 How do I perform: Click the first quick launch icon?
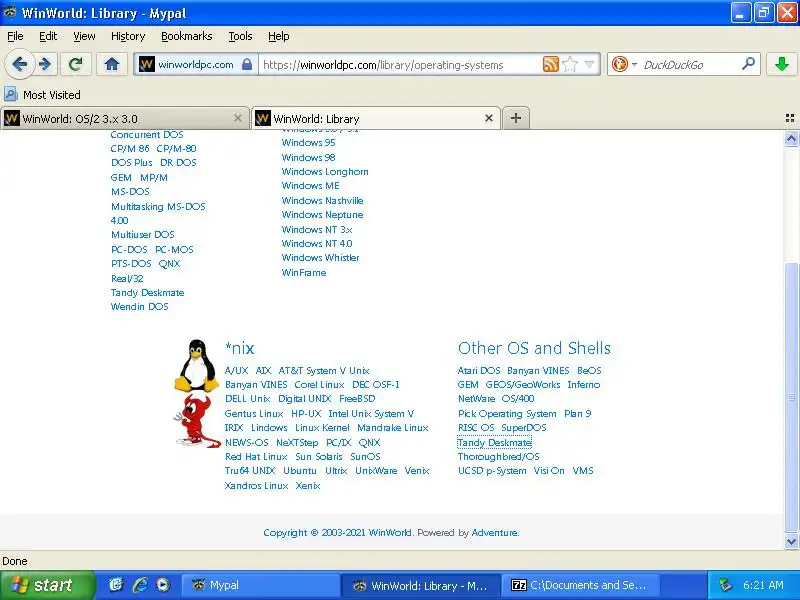(116, 585)
